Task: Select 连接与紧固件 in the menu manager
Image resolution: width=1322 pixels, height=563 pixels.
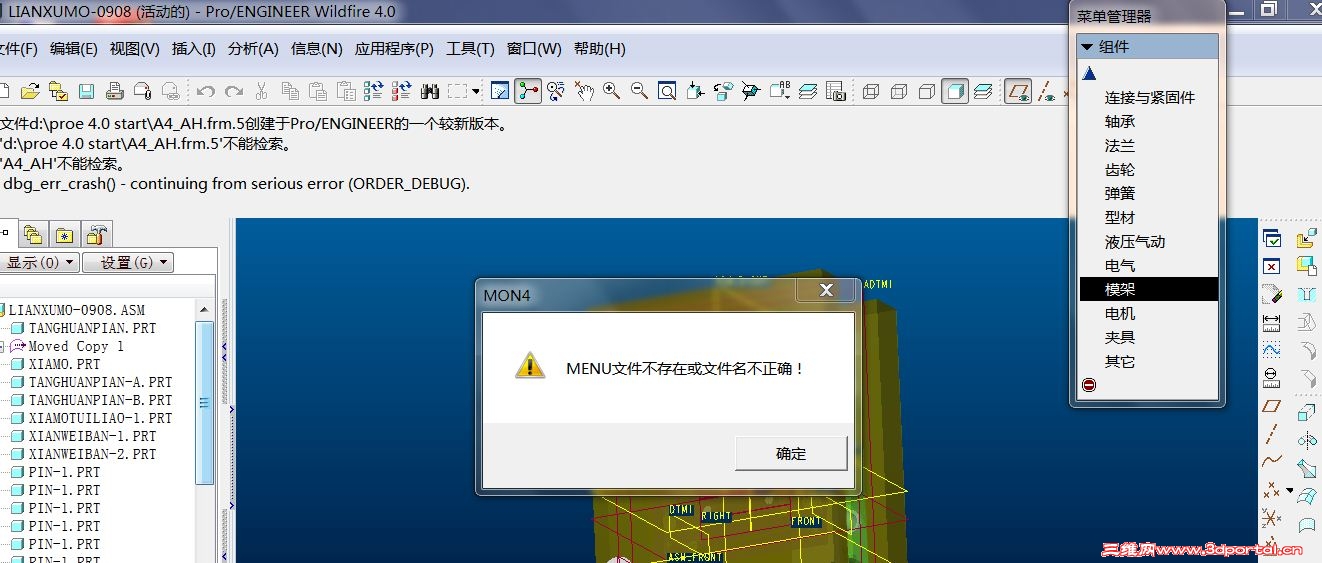Action: (1148, 97)
